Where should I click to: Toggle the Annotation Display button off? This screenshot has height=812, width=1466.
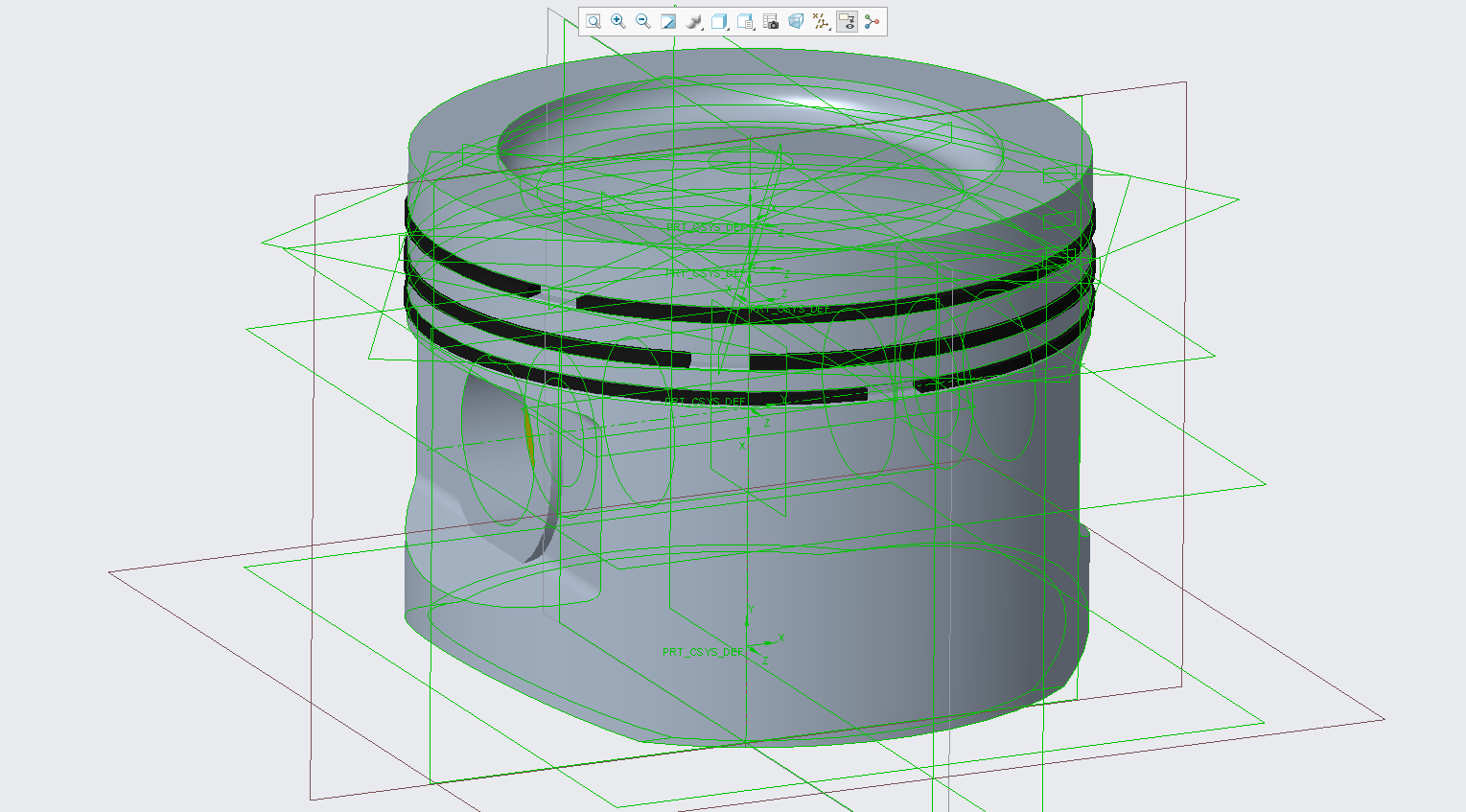point(846,21)
